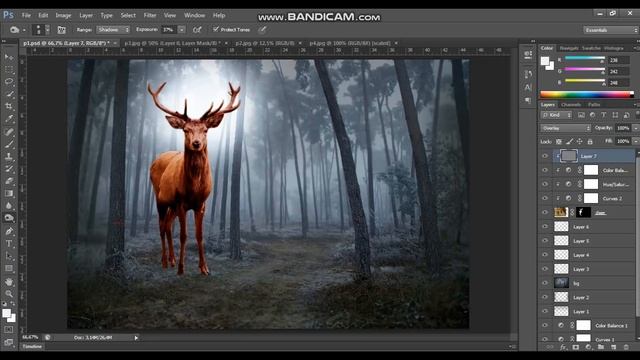The width and height of the screenshot is (640, 360).
Task: Switch to the Paths tab
Action: (x=594, y=105)
